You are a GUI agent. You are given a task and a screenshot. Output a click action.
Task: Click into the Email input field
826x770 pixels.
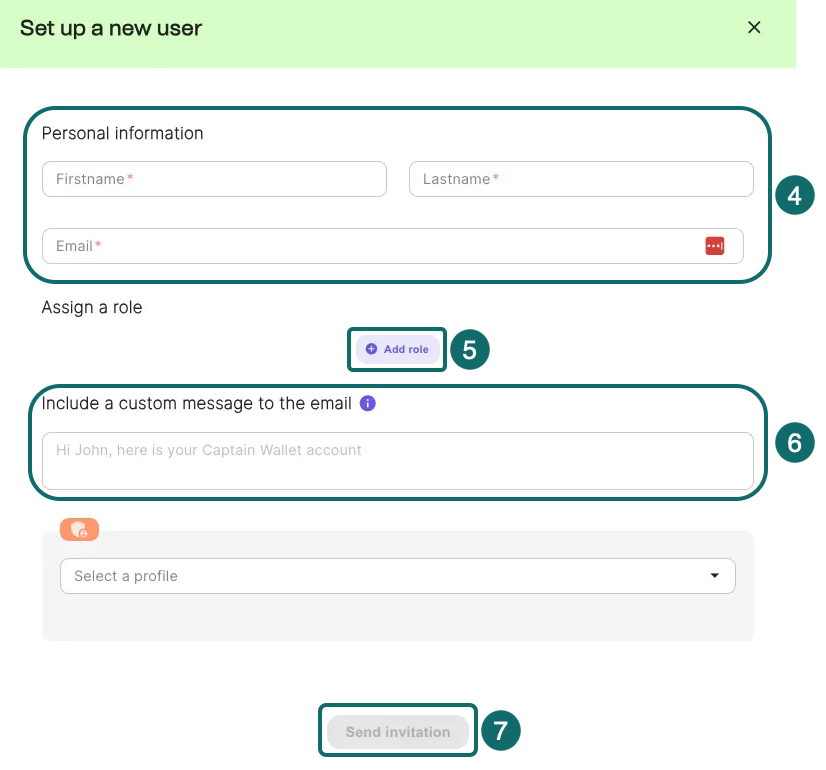pos(370,246)
